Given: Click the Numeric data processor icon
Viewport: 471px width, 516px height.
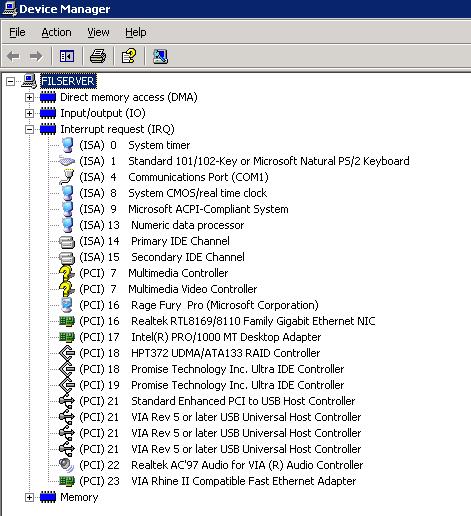Looking at the screenshot, I should [67, 225].
